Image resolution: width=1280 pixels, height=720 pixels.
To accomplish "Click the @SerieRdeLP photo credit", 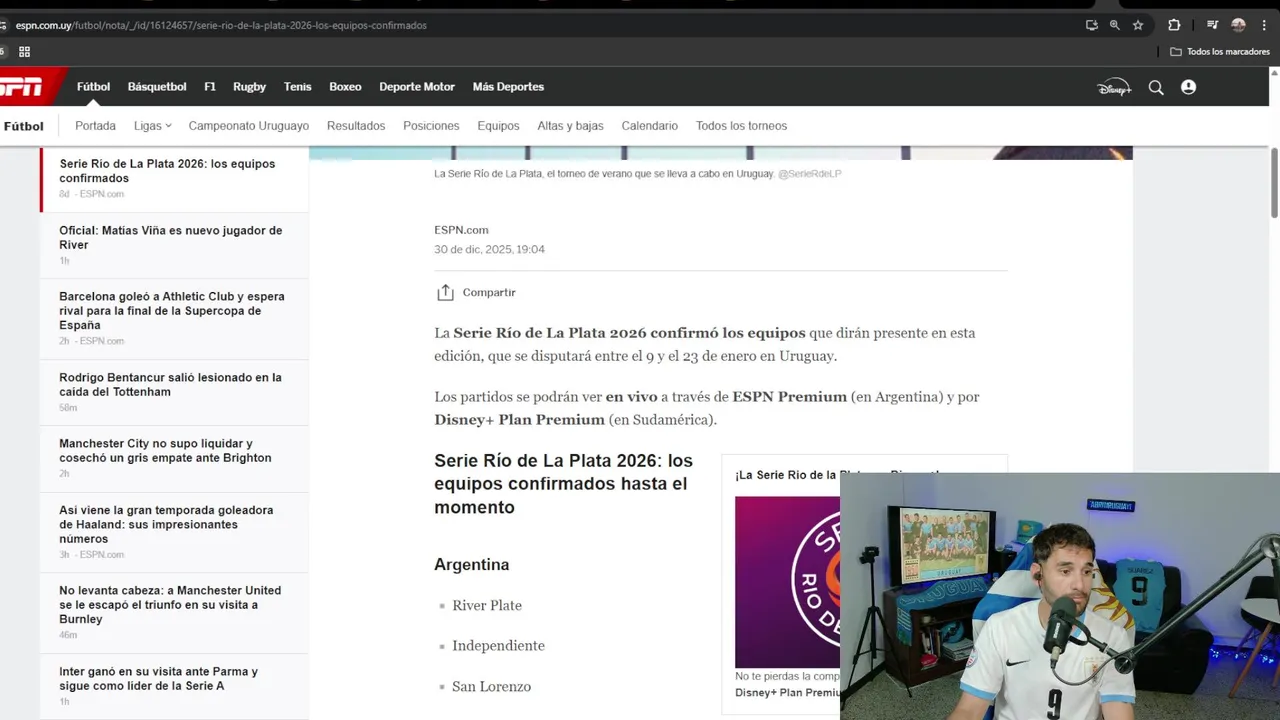I will (810, 174).
